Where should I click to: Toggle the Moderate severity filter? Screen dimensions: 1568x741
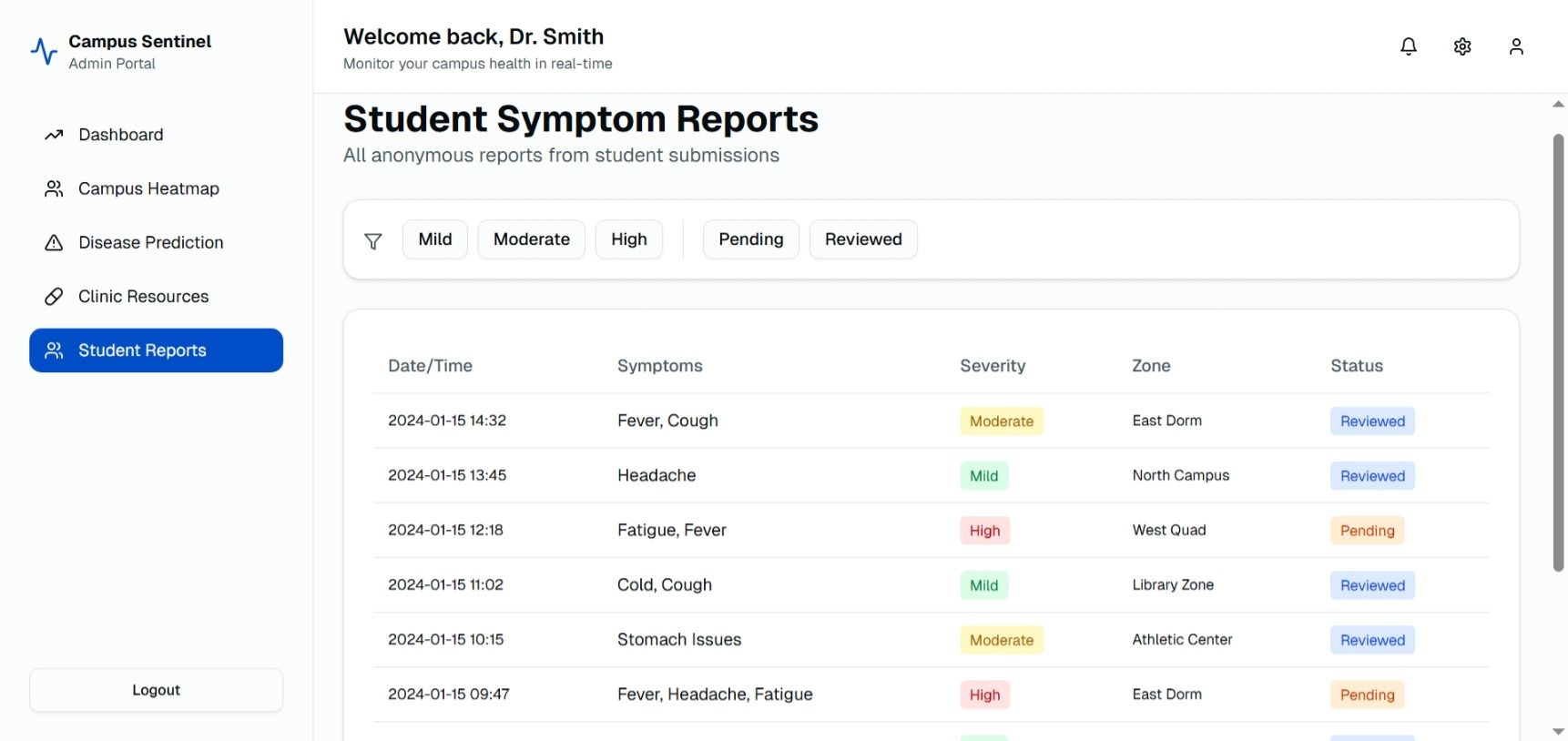[532, 239]
